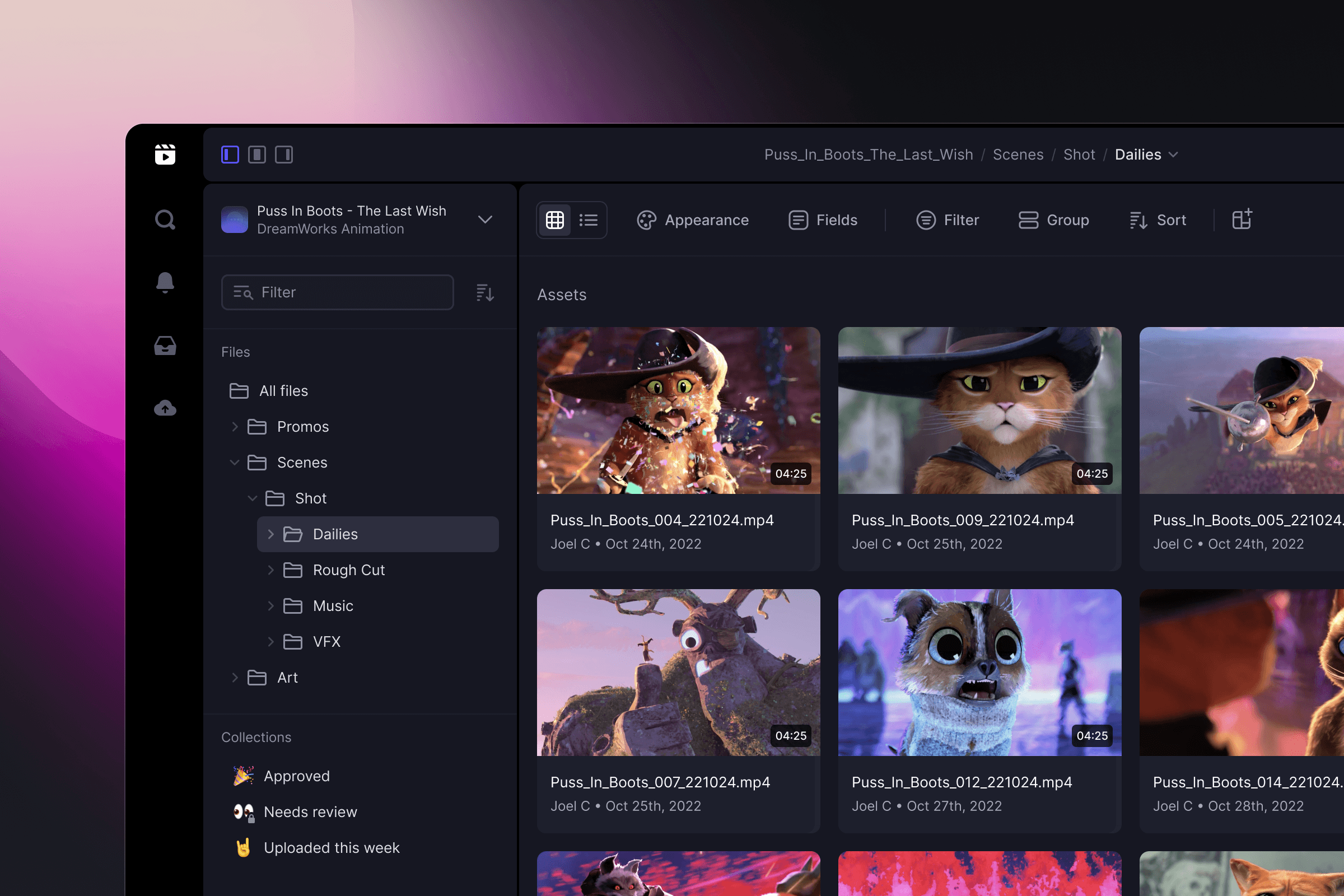The height and width of the screenshot is (896, 1344).
Task: Open the Fields menu
Action: pyautogui.click(x=823, y=220)
